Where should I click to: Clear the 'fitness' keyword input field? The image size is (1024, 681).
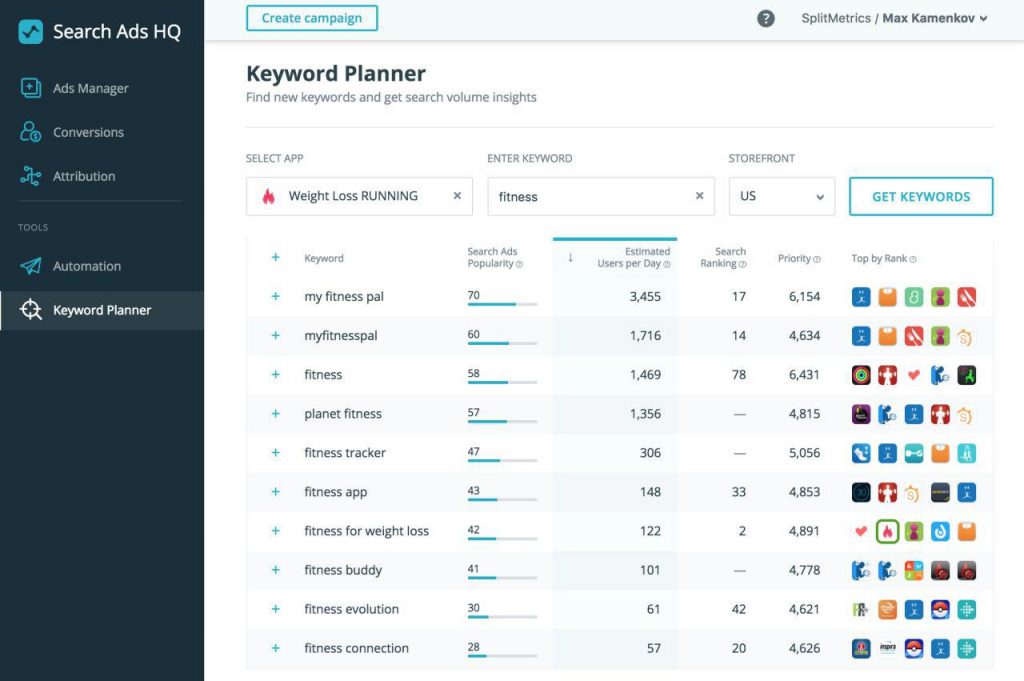[x=699, y=196]
